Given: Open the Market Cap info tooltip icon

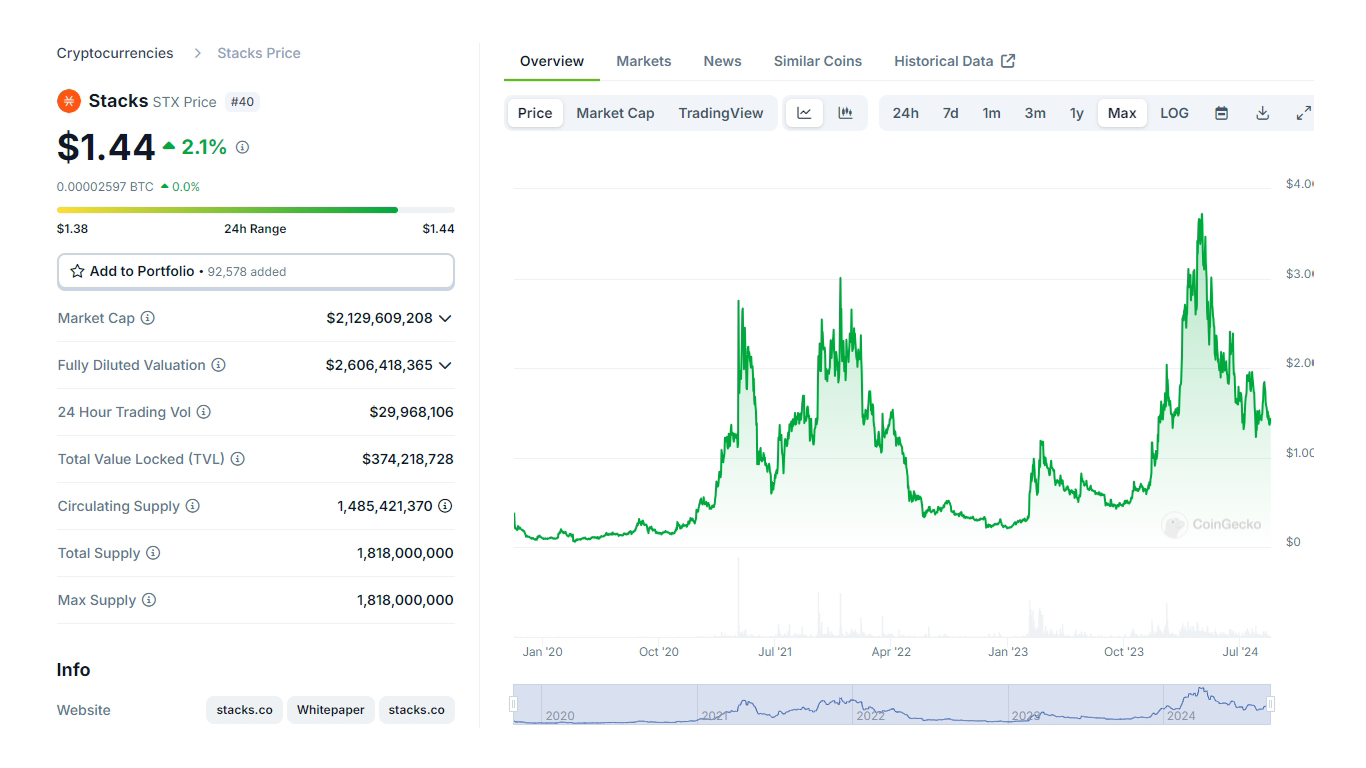Looking at the screenshot, I should click(148, 318).
